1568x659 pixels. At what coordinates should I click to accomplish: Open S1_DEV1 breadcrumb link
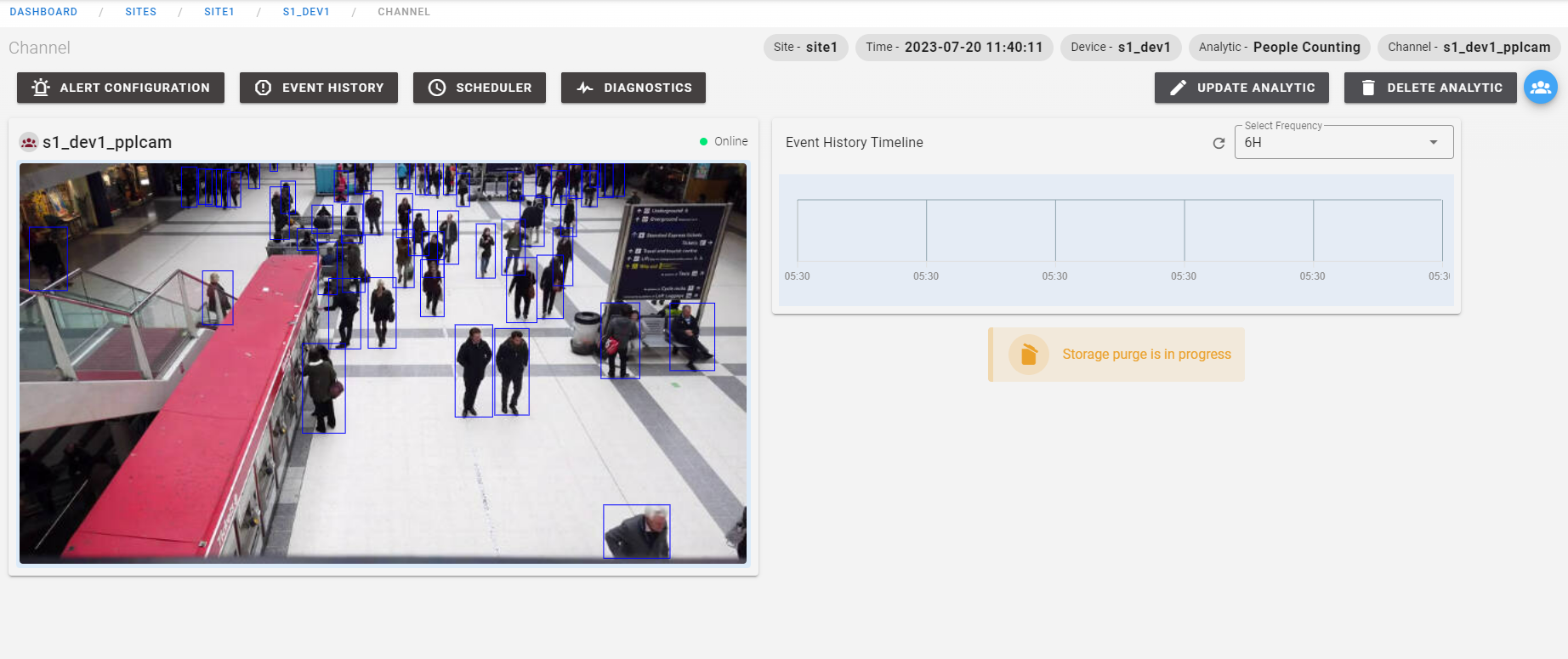pos(306,12)
